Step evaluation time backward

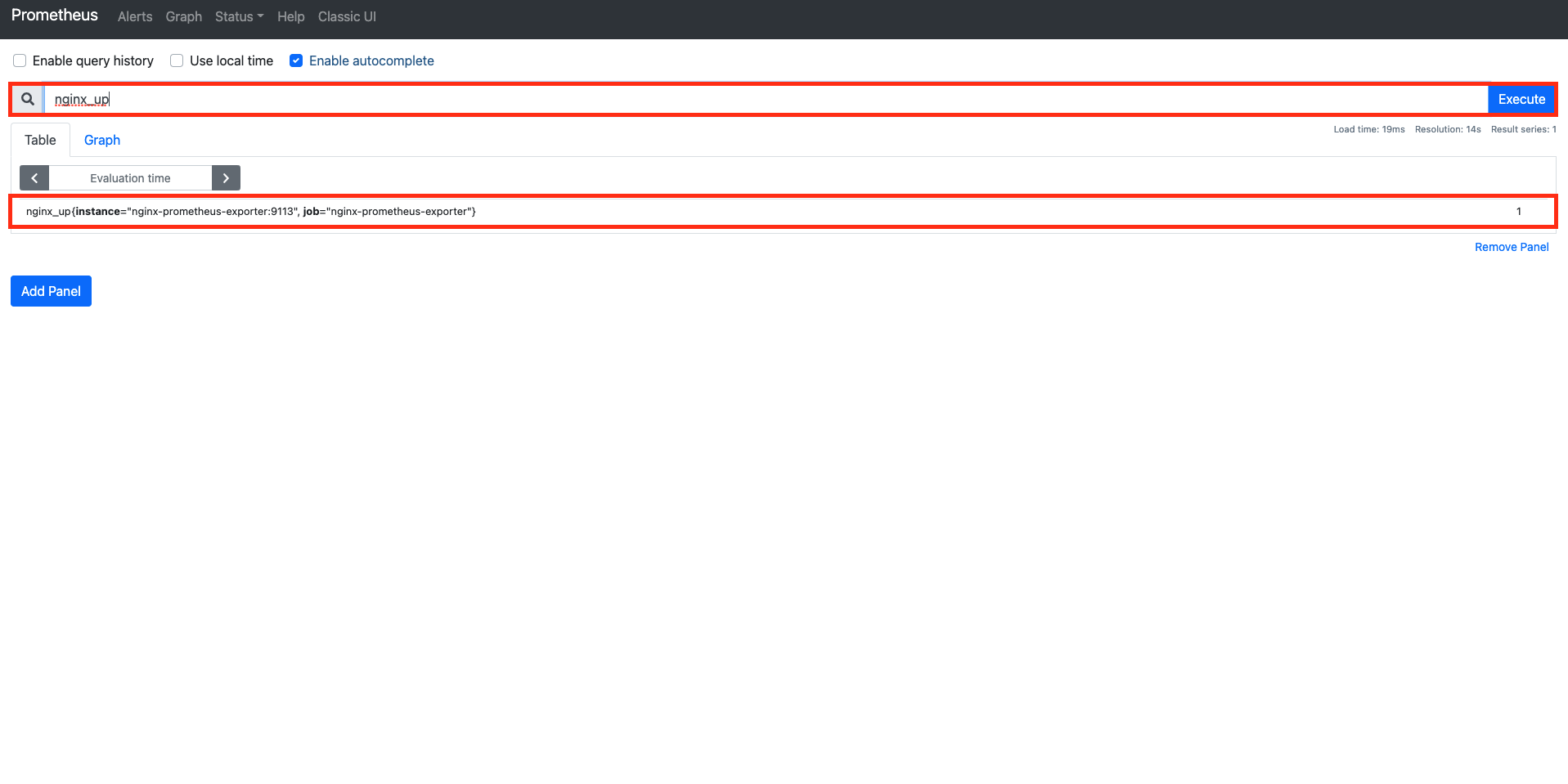tap(34, 178)
